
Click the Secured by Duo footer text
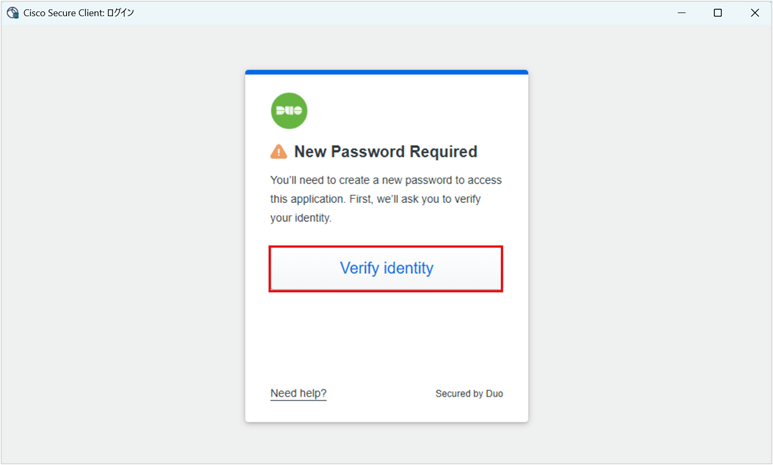click(x=469, y=394)
